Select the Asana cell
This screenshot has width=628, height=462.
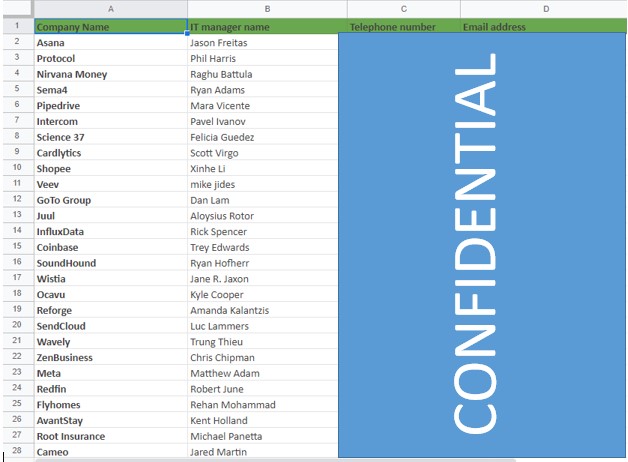click(x=111, y=42)
